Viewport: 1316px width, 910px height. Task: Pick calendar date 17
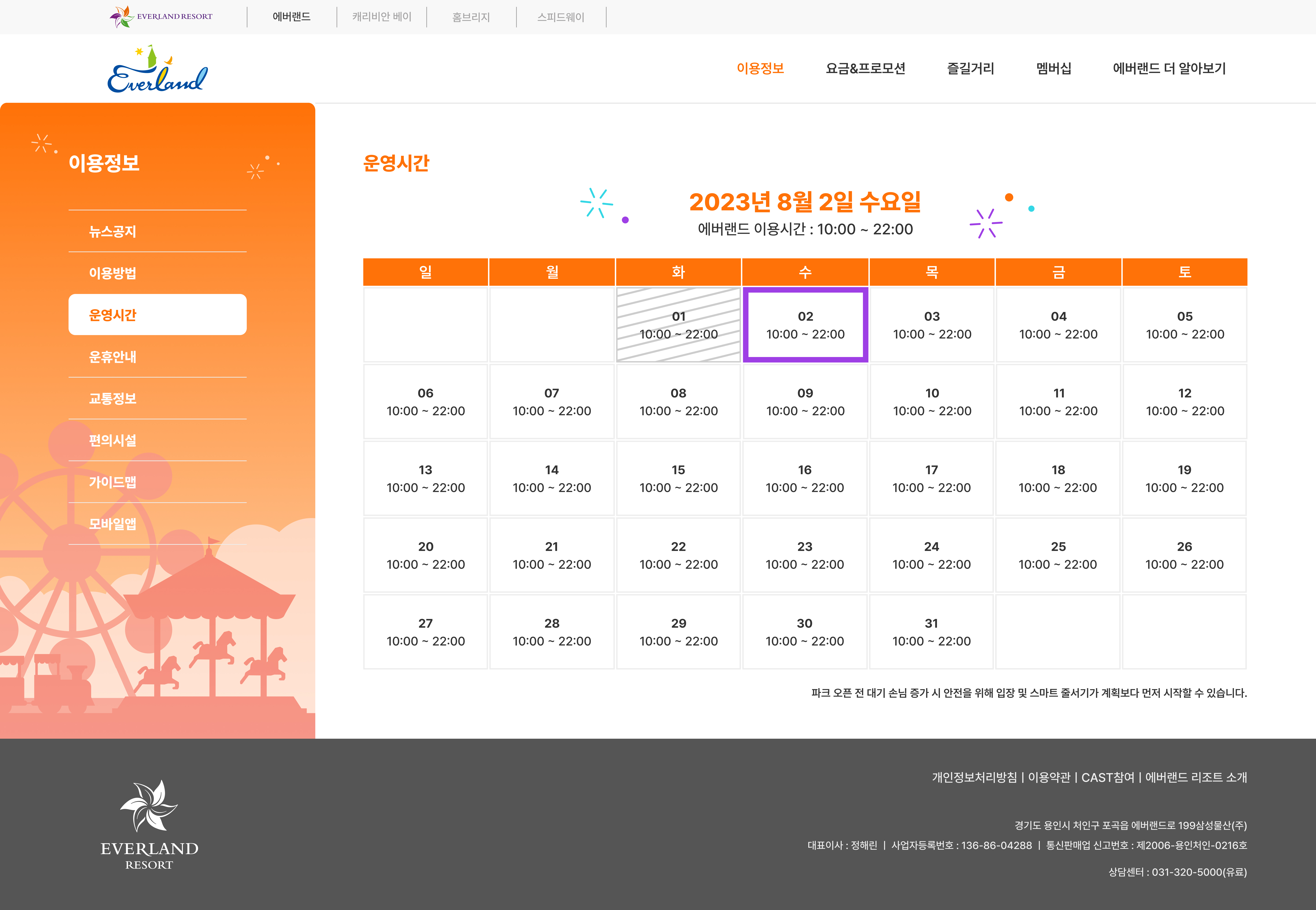click(x=932, y=478)
